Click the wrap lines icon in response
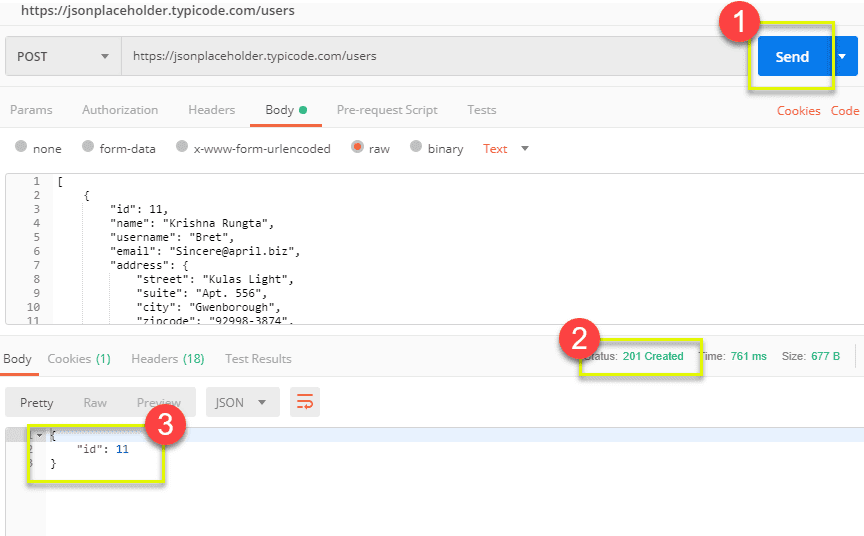The image size is (864, 536). pos(305,403)
